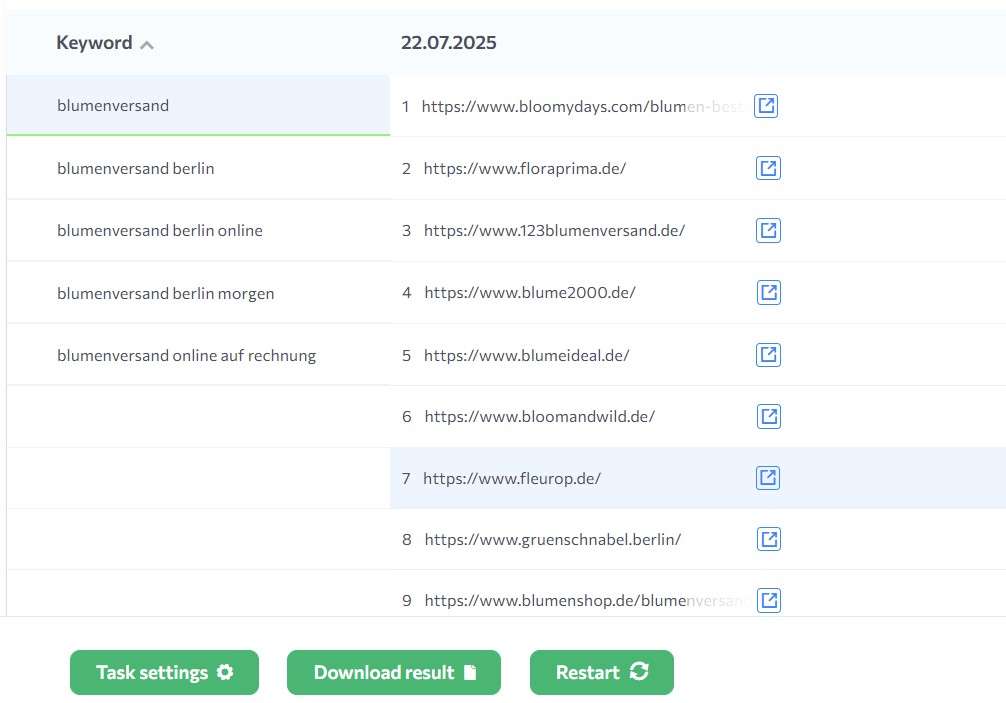Viewport: 1006px width, 703px height.
Task: Select keyword 'blumenversand berlin'
Action: pos(135,168)
